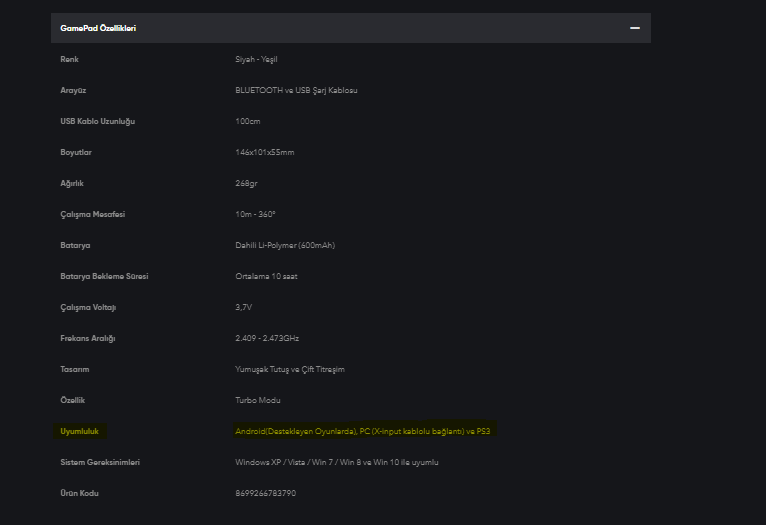766x525 pixels.
Task: Click the Batarya Bekleme Süresi label
Action: 103,277
